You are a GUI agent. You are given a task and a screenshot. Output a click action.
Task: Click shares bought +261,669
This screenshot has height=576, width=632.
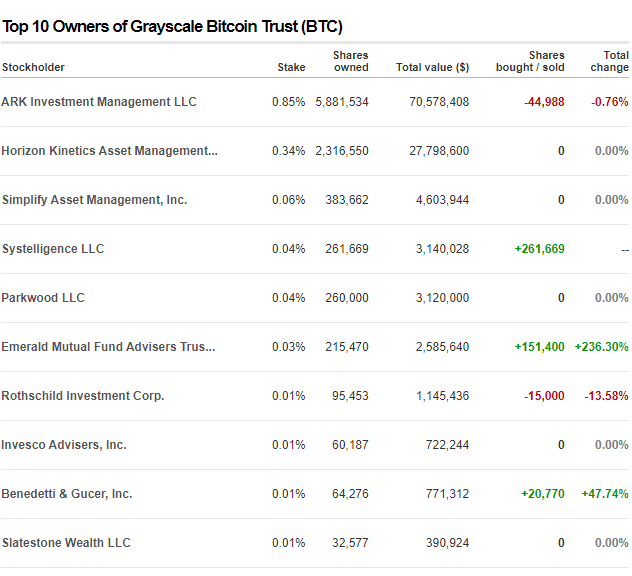(539, 249)
